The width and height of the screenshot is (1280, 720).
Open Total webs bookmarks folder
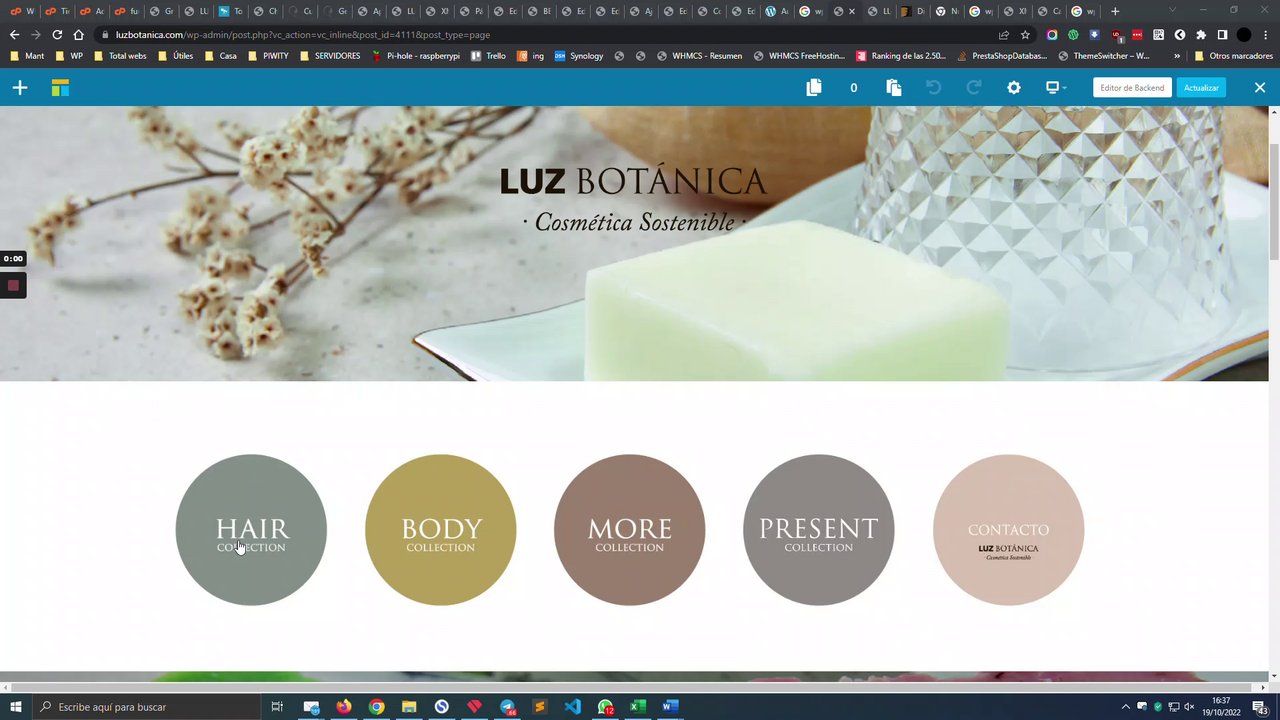(119, 56)
